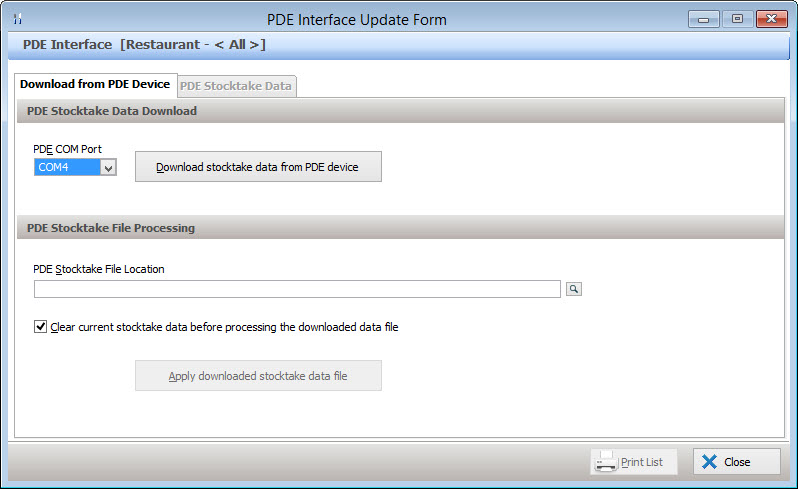Screen dimensions: 798x489
Task: Switch to the Download from PDE Device tab
Action: (95, 85)
